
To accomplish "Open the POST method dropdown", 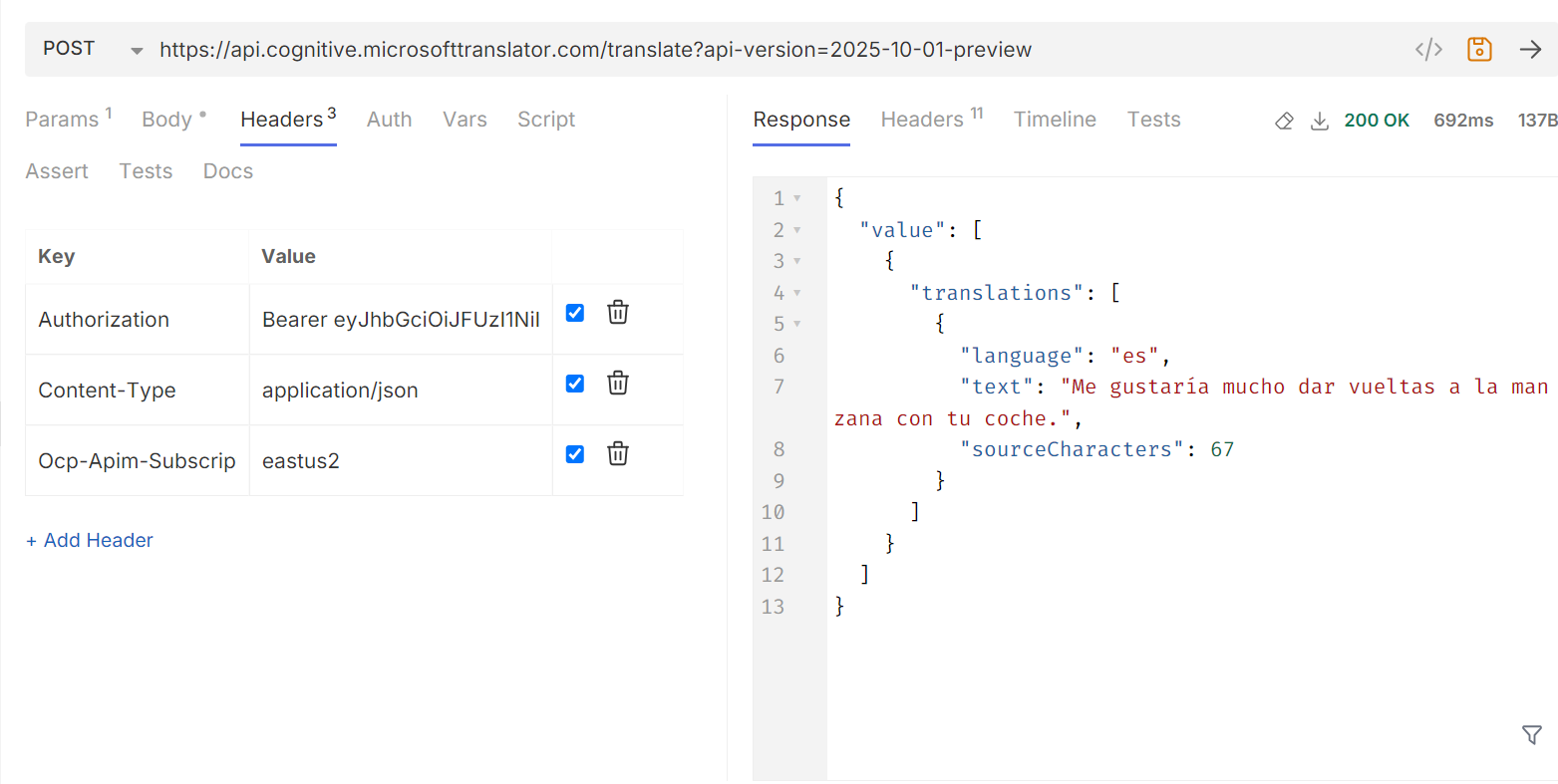I will pyautogui.click(x=94, y=49).
